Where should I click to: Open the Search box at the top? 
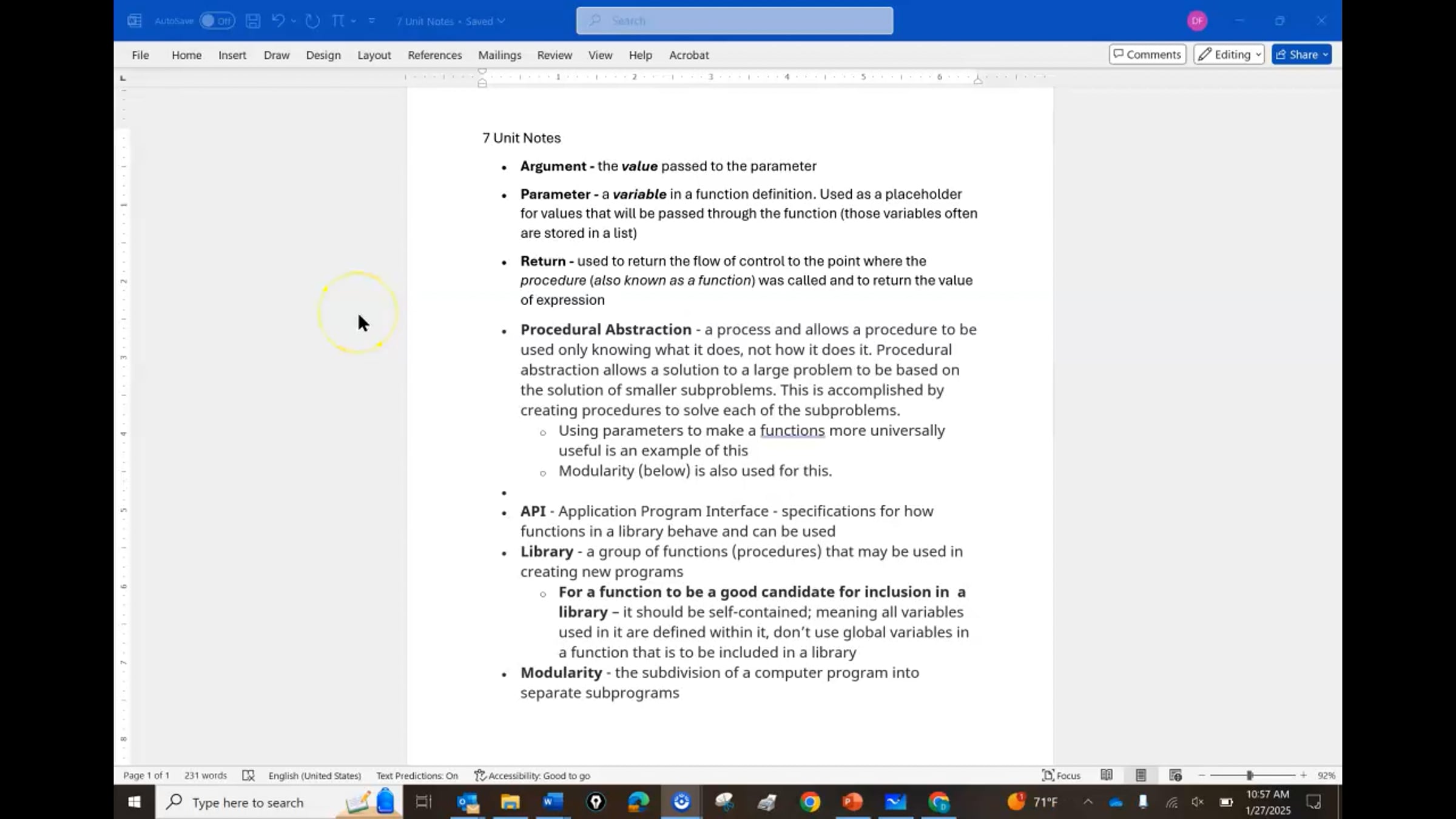click(733, 20)
